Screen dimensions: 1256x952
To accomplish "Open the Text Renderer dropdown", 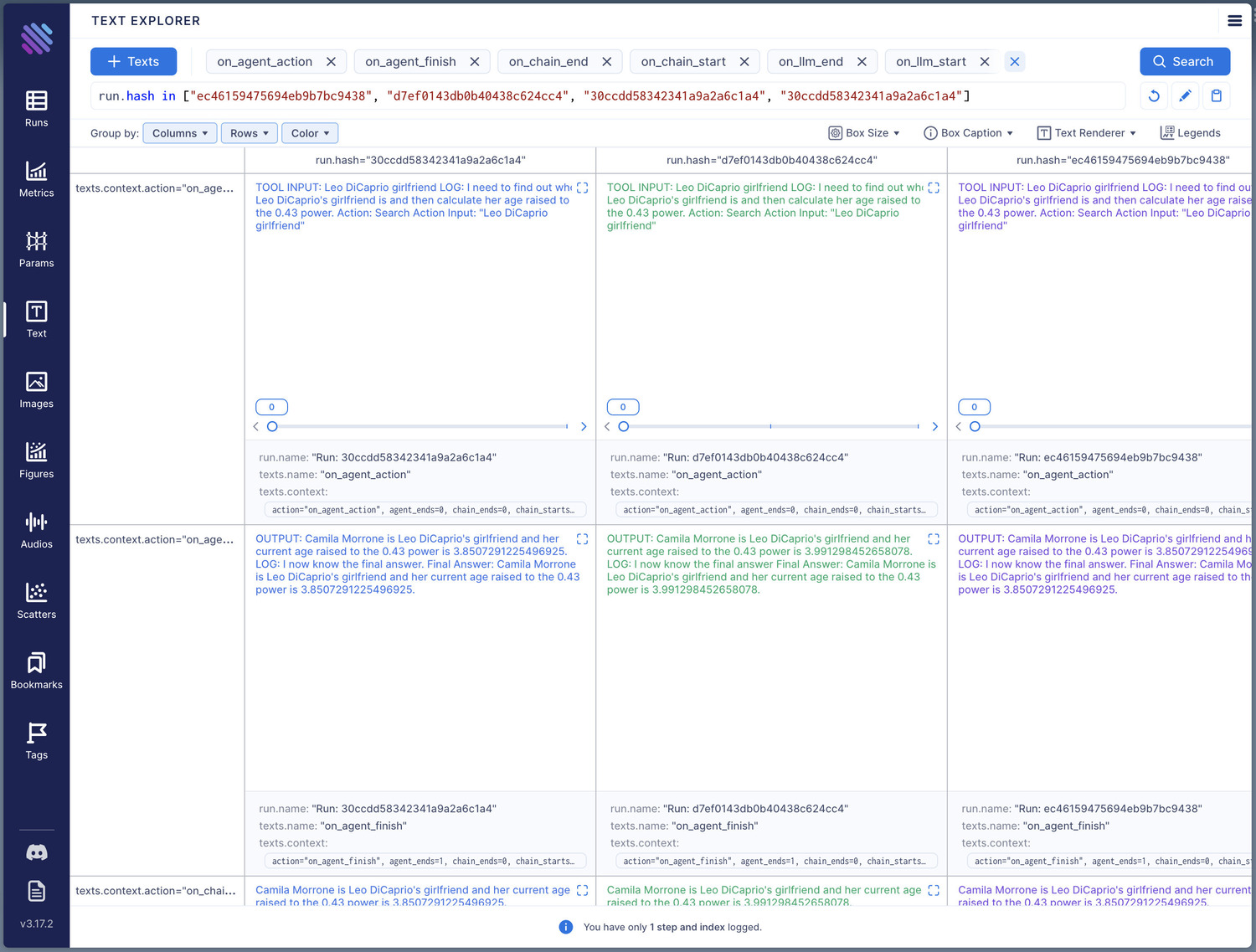I will [x=1086, y=133].
